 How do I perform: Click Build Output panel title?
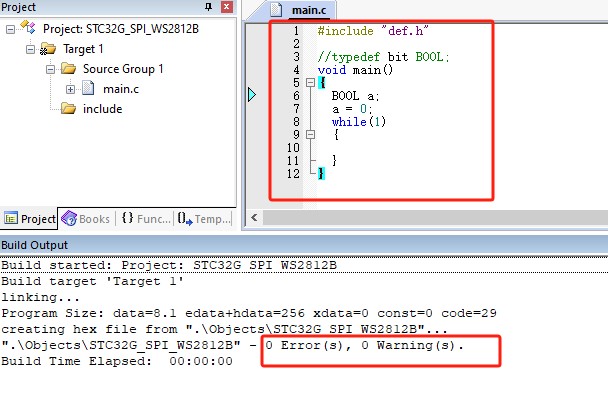coord(35,245)
